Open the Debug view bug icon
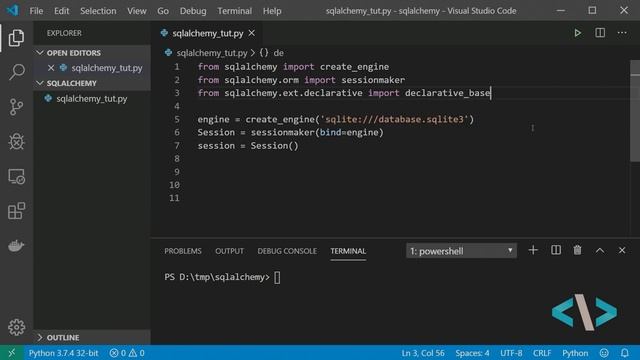640x360 pixels. pos(16,142)
